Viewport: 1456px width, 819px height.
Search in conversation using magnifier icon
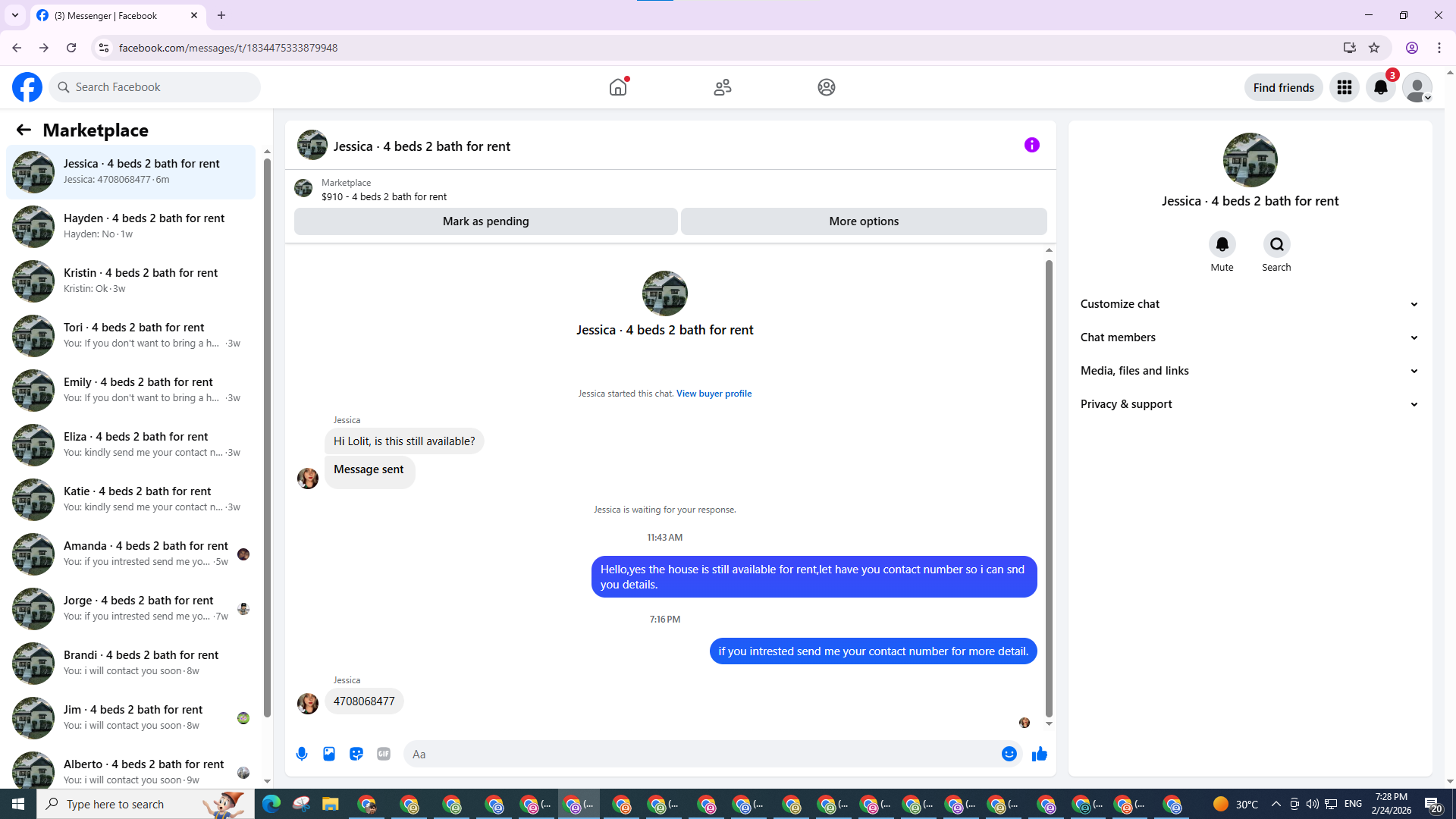click(1276, 244)
